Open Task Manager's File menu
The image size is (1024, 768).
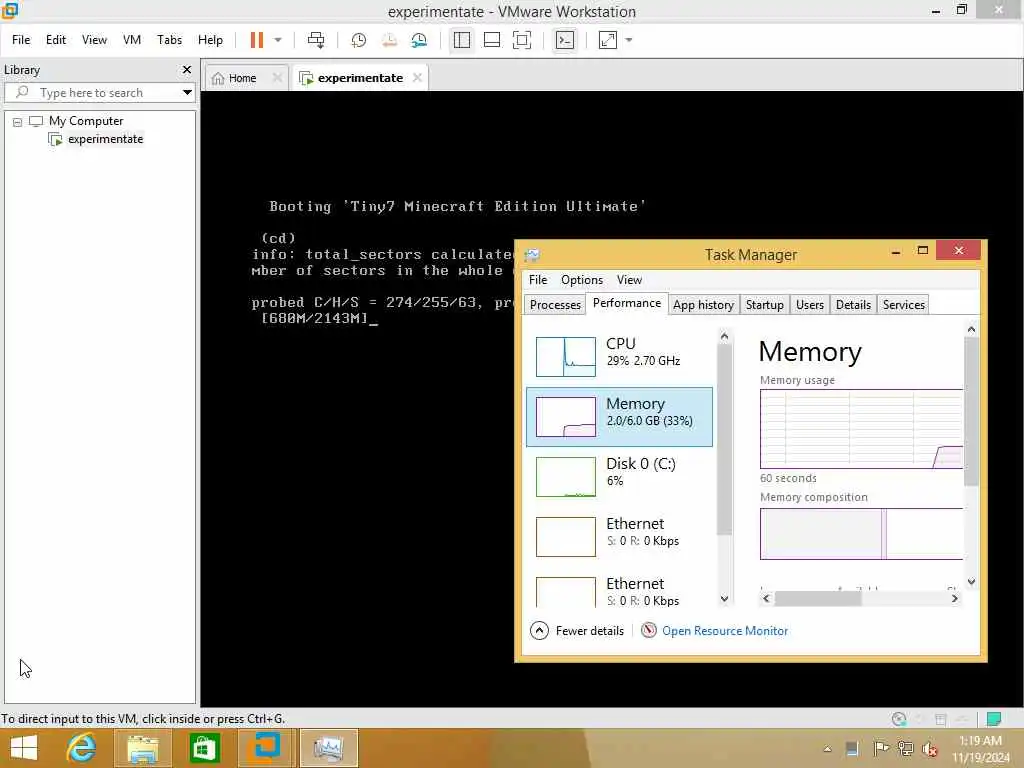[x=538, y=280]
